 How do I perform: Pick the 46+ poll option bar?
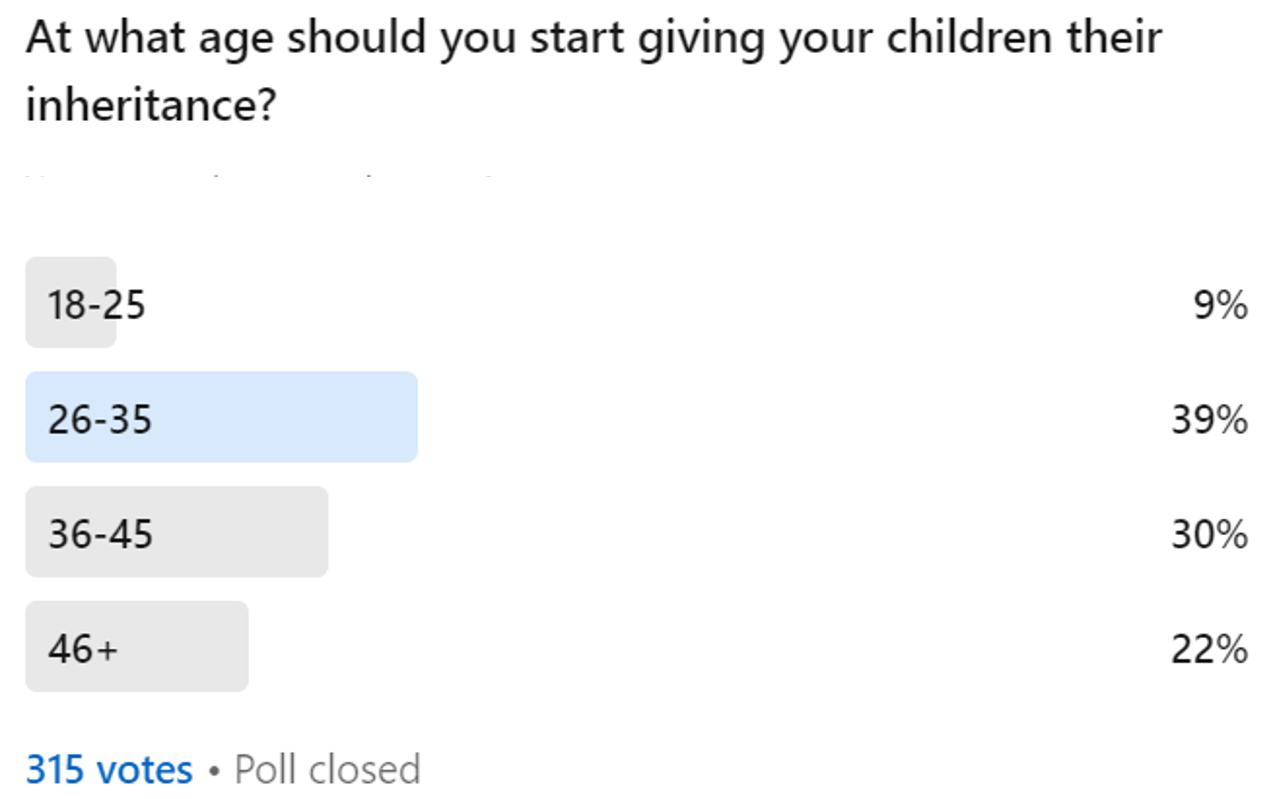point(136,647)
